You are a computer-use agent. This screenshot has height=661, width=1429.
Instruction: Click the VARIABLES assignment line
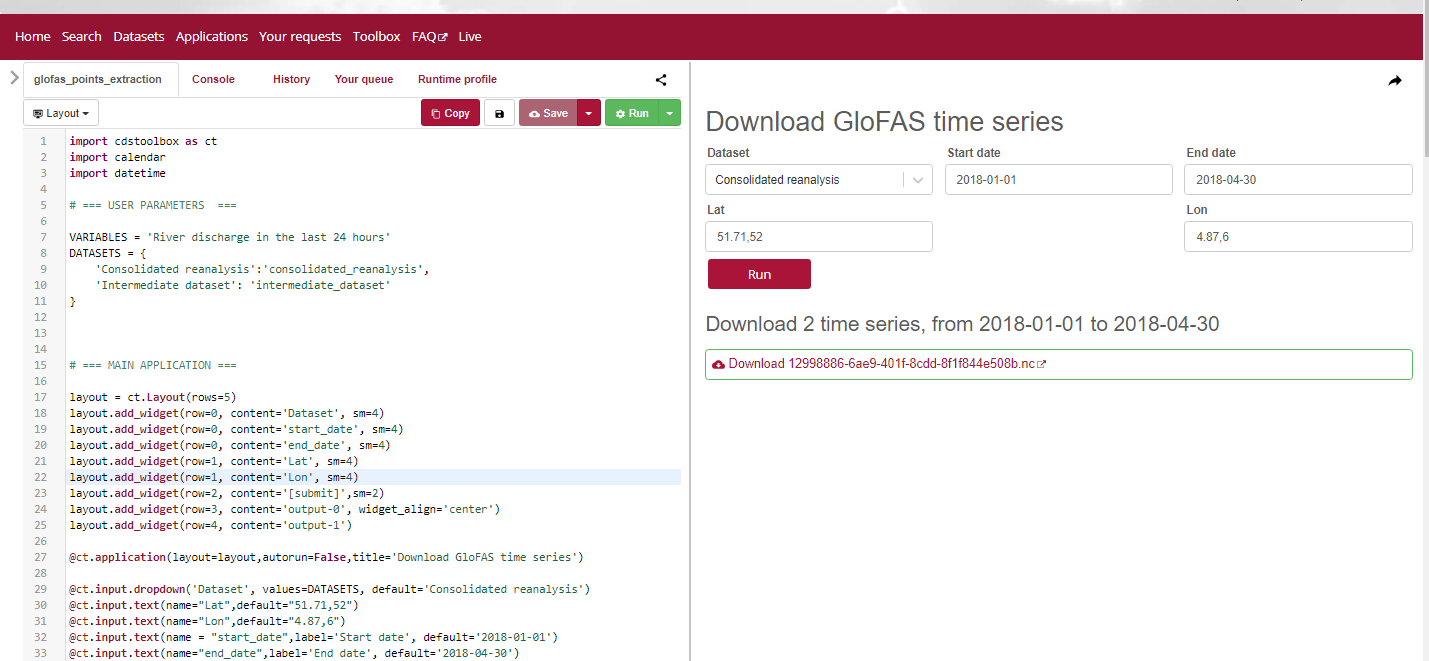click(229, 237)
